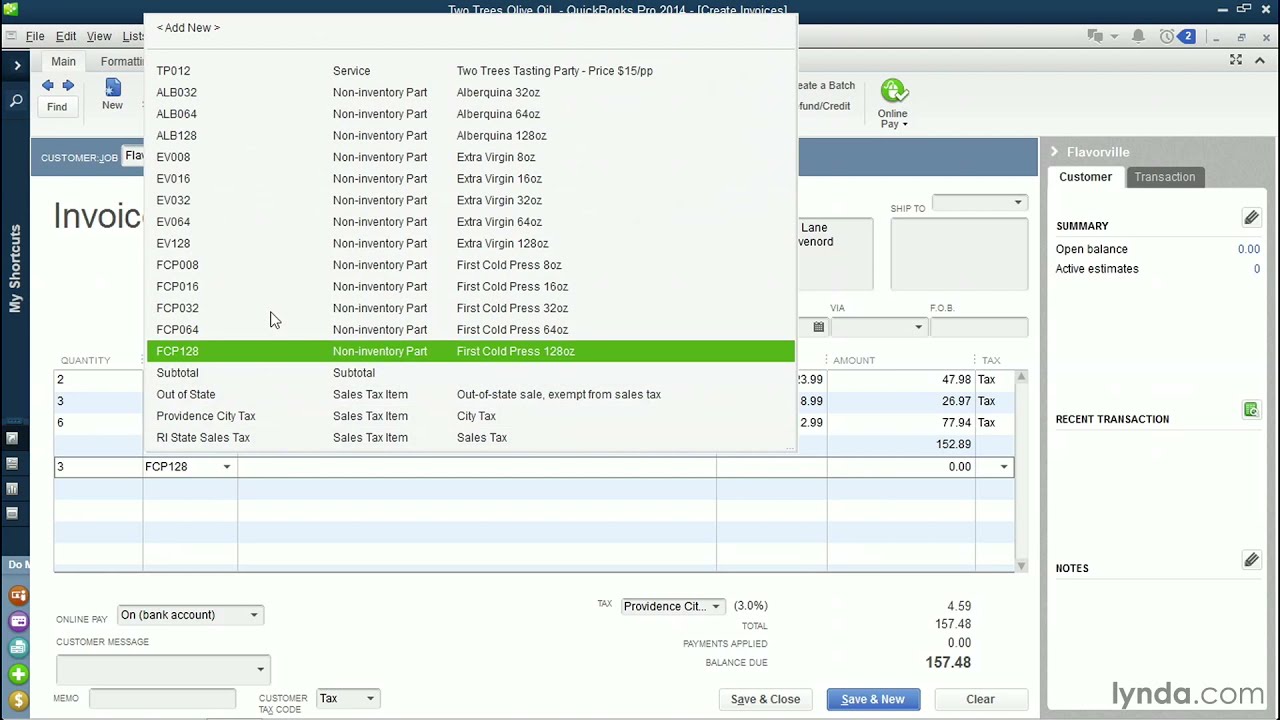Switch to the Customer tab

(x=1085, y=177)
